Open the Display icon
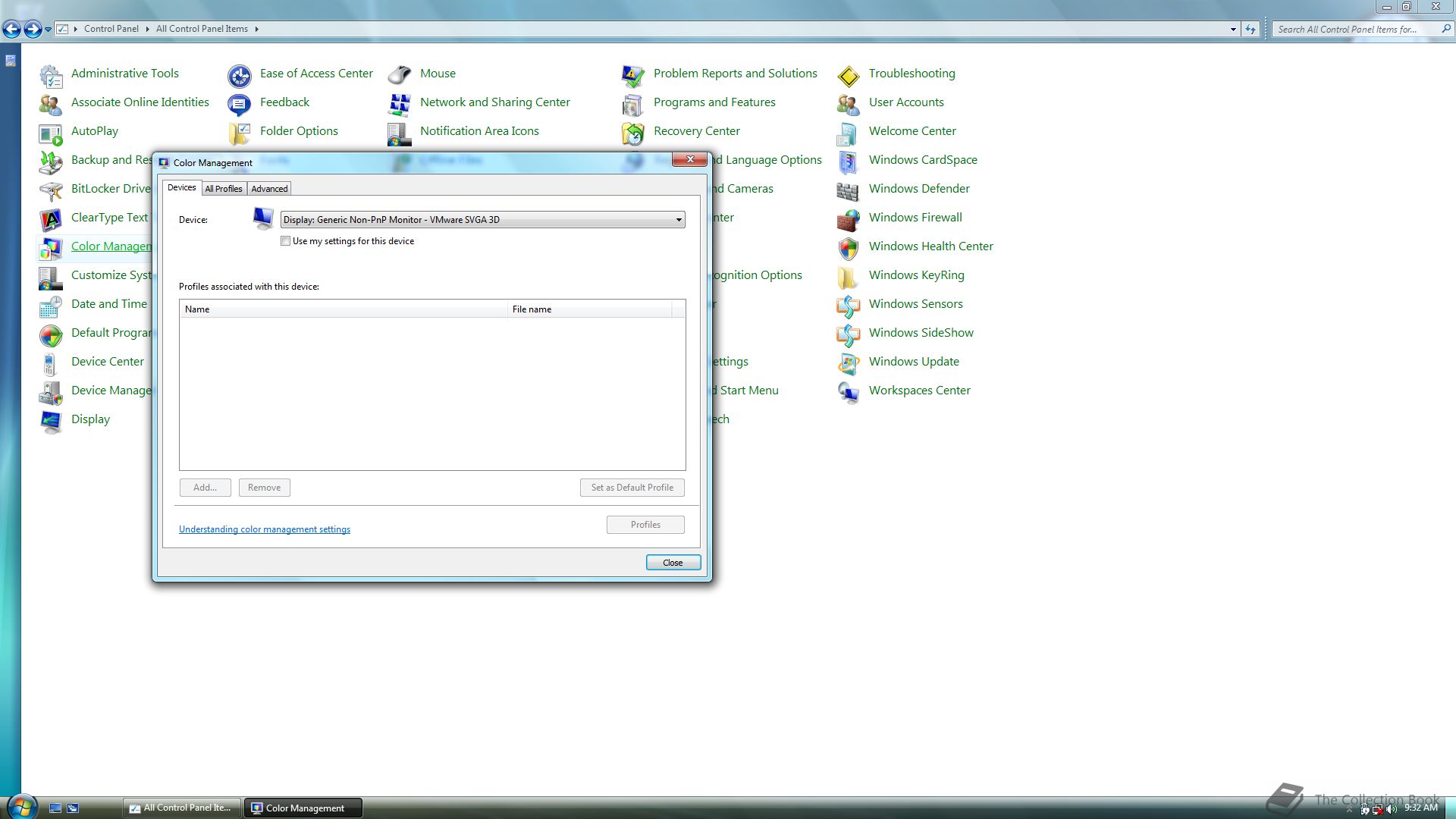Viewport: 1456px width, 819px height. click(51, 420)
